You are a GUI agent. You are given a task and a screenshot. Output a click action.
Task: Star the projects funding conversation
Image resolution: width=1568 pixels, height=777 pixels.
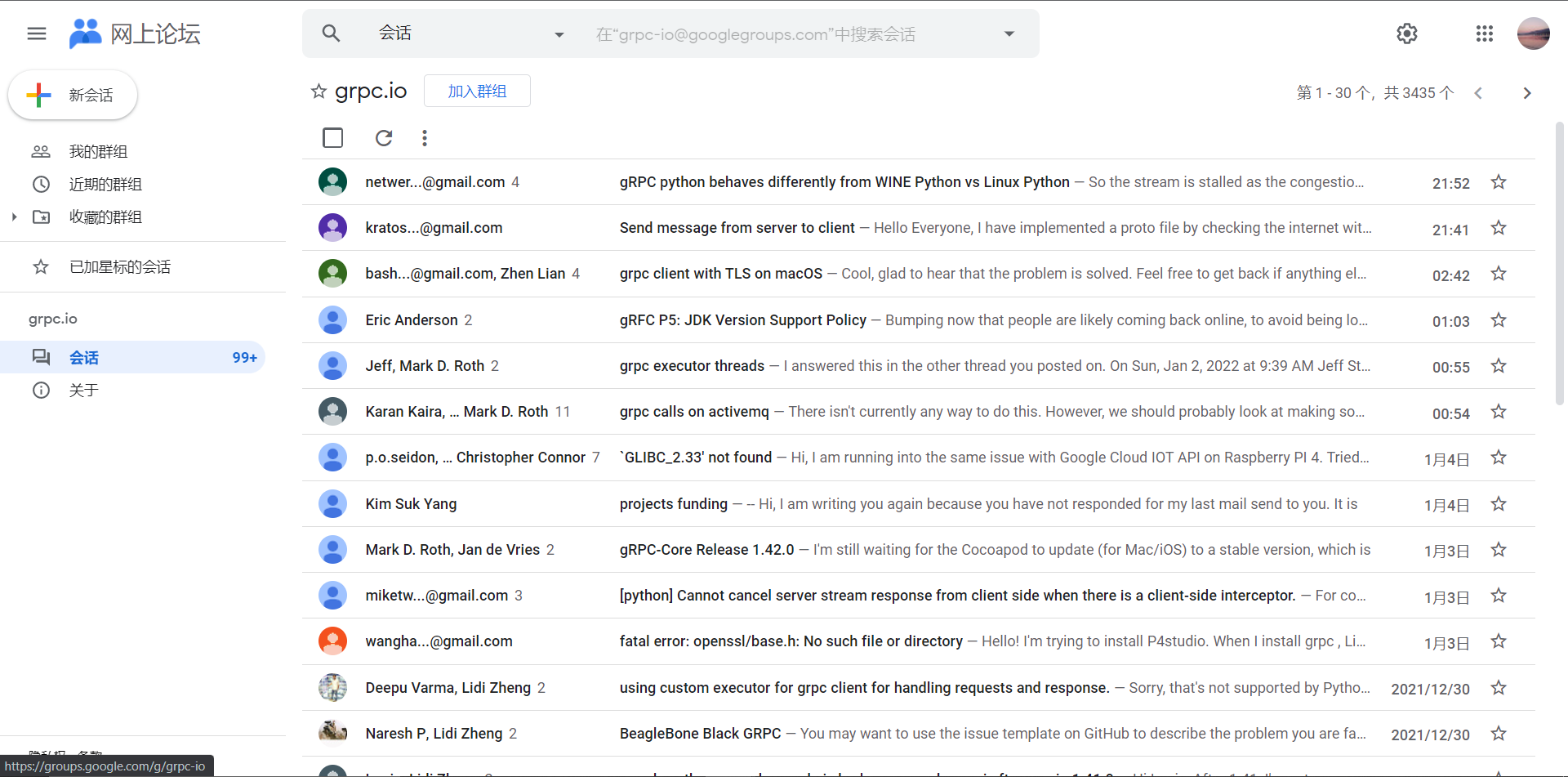click(x=1499, y=503)
